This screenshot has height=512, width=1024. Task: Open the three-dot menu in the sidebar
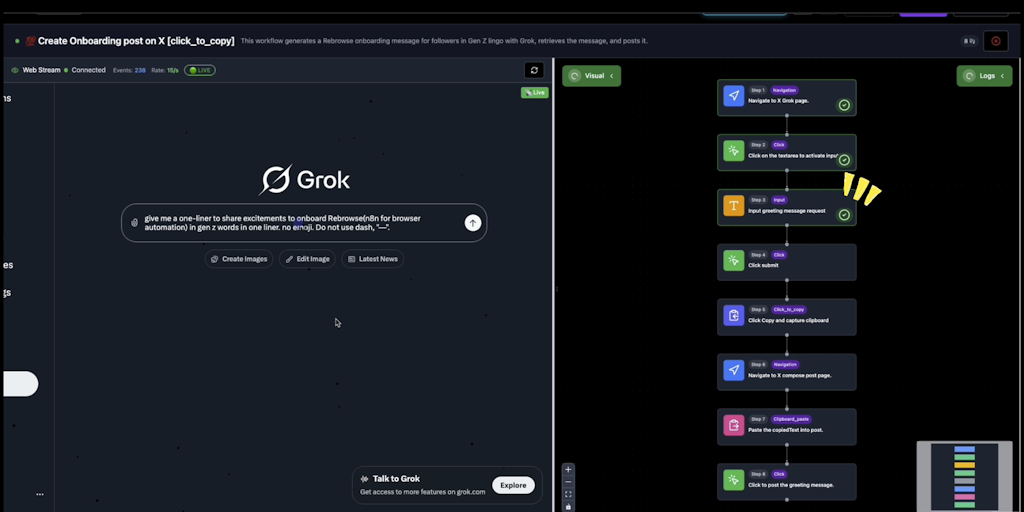click(40, 494)
